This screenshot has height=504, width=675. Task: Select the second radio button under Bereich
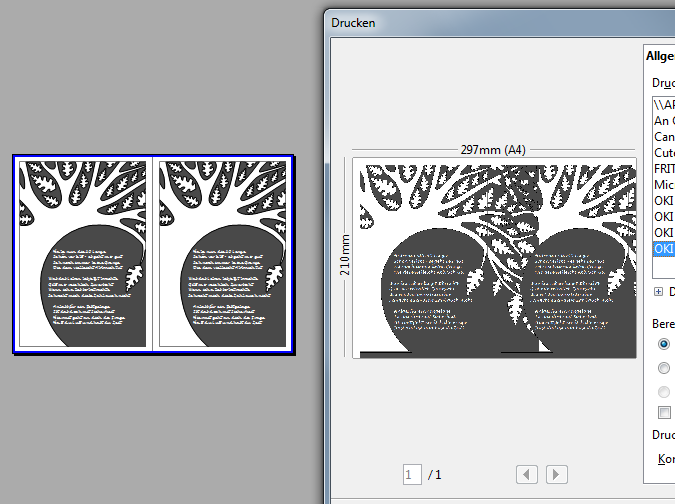tap(664, 367)
